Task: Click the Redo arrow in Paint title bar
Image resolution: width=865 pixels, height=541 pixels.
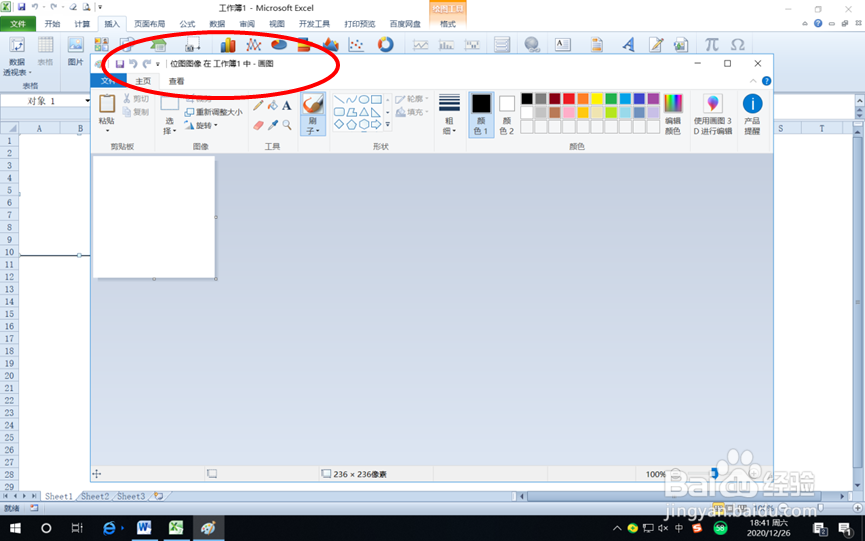Action: point(147,64)
